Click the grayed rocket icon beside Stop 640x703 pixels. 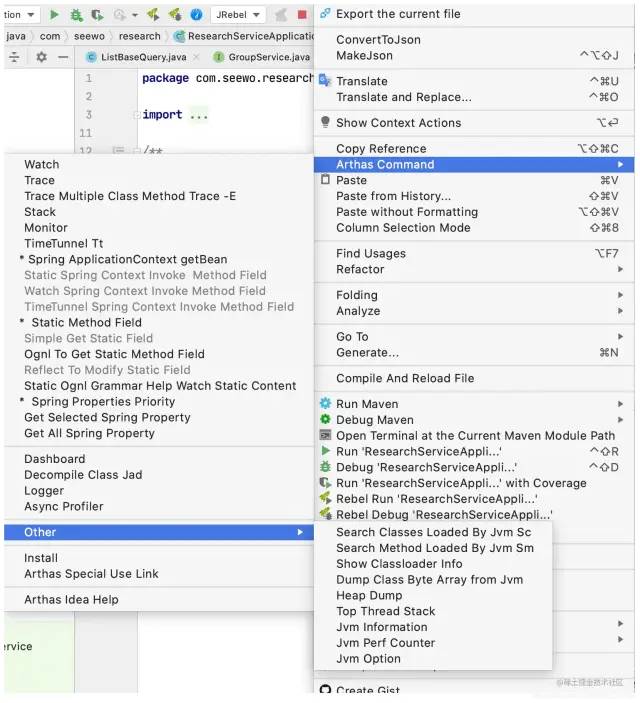pyautogui.click(x=281, y=15)
